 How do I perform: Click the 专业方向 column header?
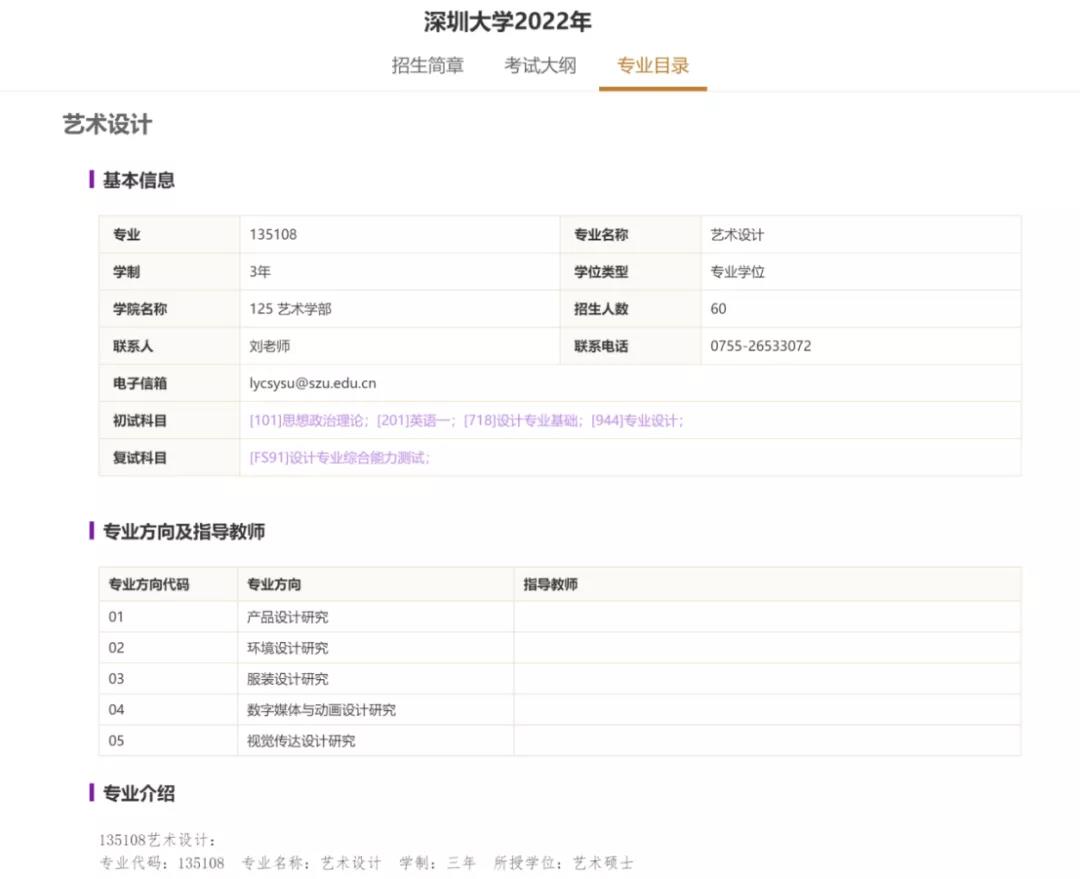click(274, 584)
